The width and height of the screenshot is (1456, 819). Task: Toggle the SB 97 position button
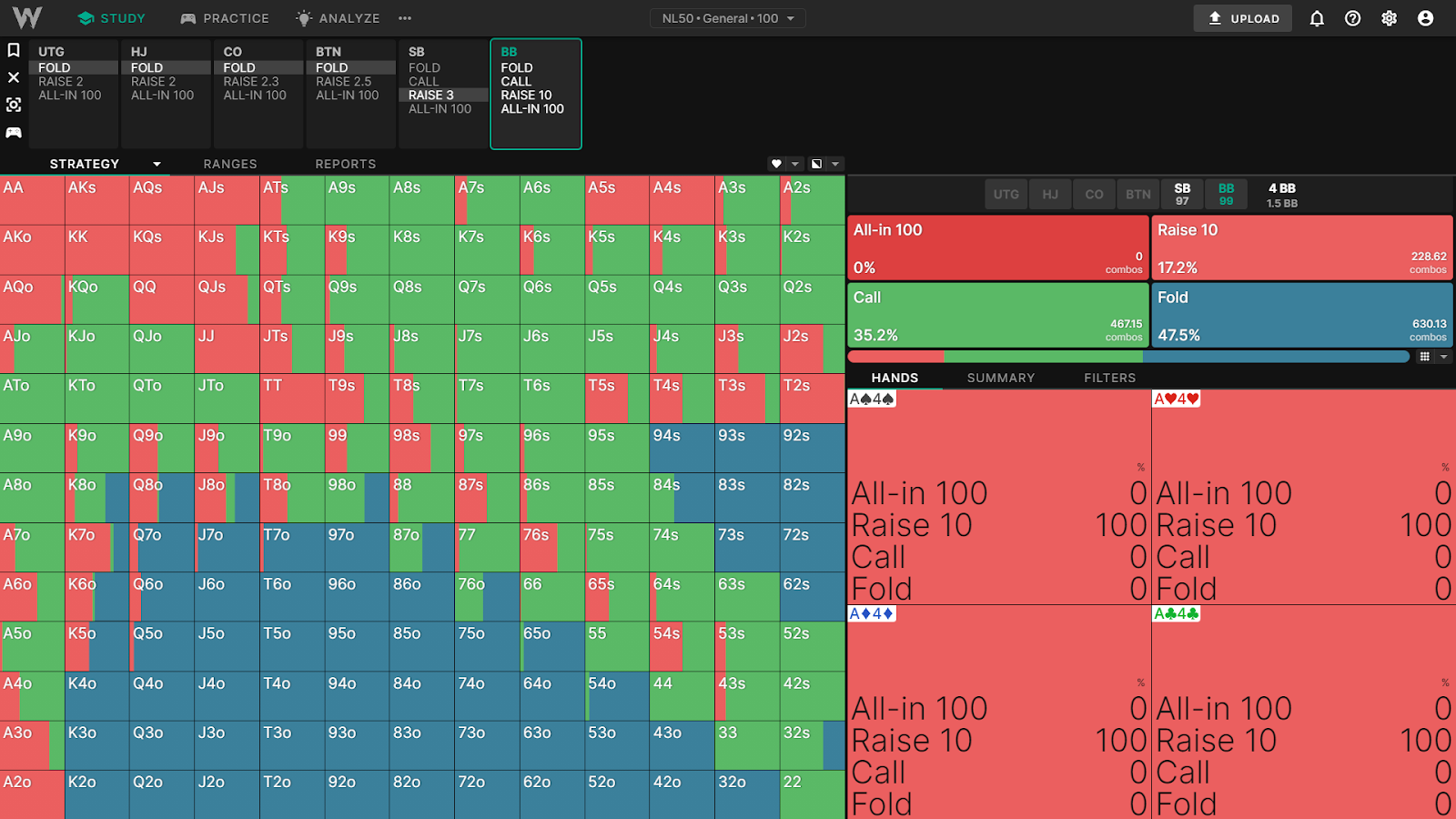coord(1182,194)
